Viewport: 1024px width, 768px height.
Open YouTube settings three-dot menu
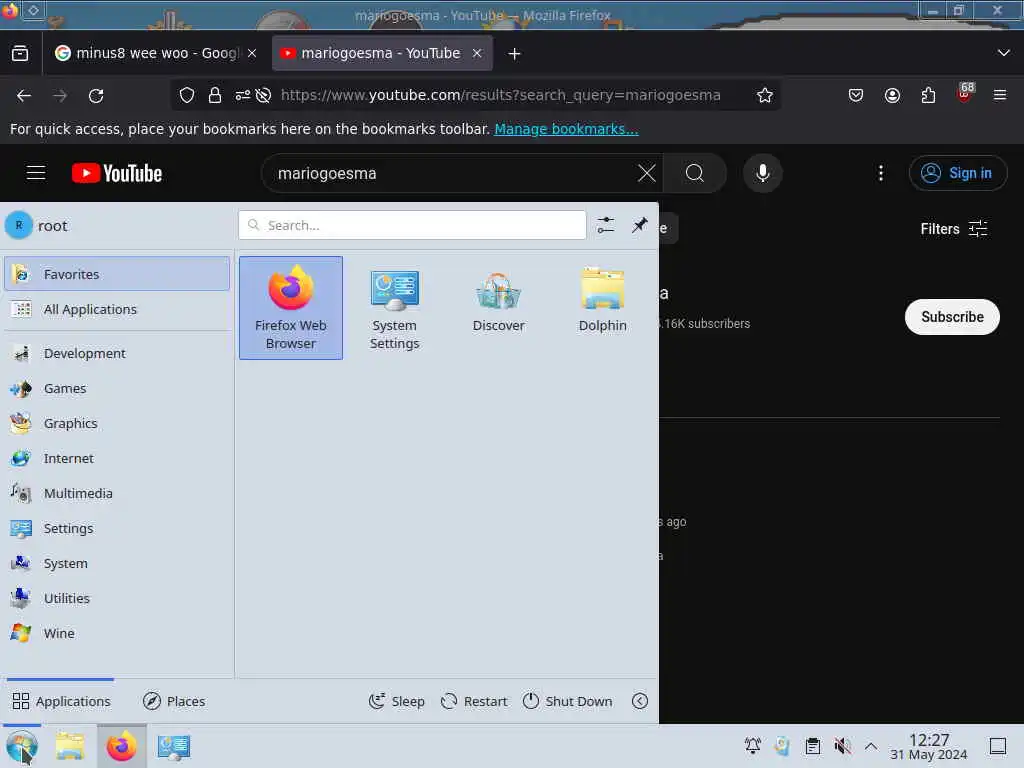(x=881, y=173)
